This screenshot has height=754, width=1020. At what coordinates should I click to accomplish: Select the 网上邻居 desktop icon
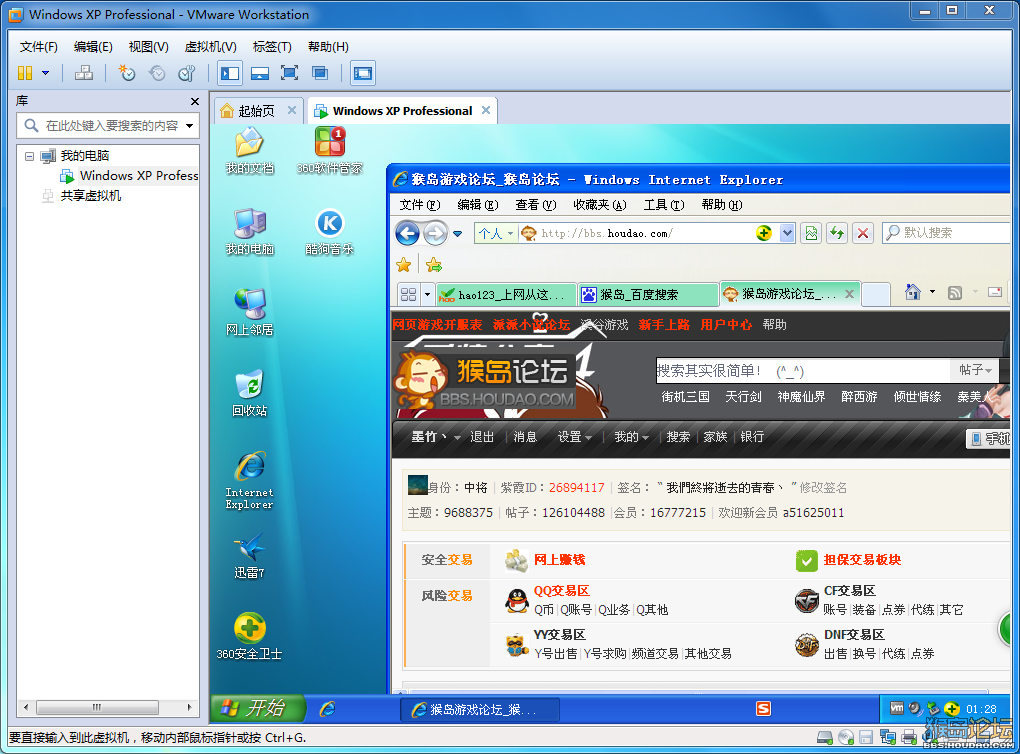pyautogui.click(x=249, y=312)
